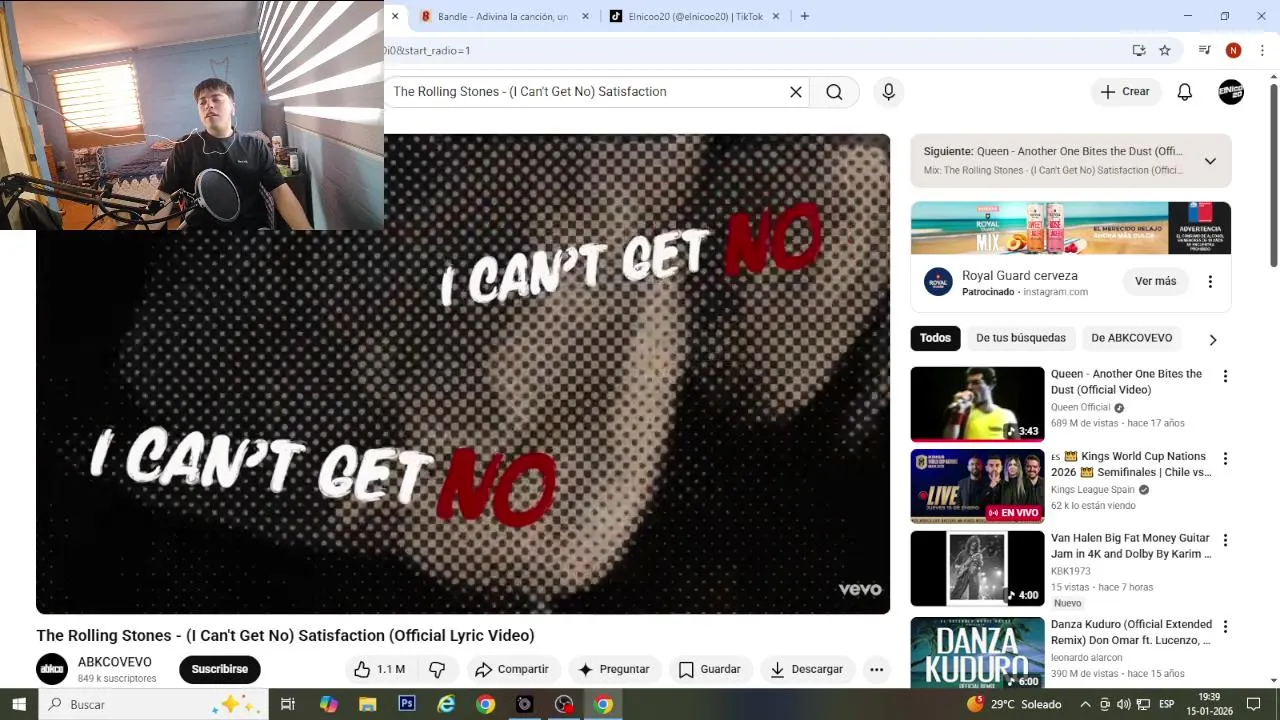Switch to the Bandle tab
Image resolution: width=1280 pixels, height=720 pixels.
coord(495,16)
